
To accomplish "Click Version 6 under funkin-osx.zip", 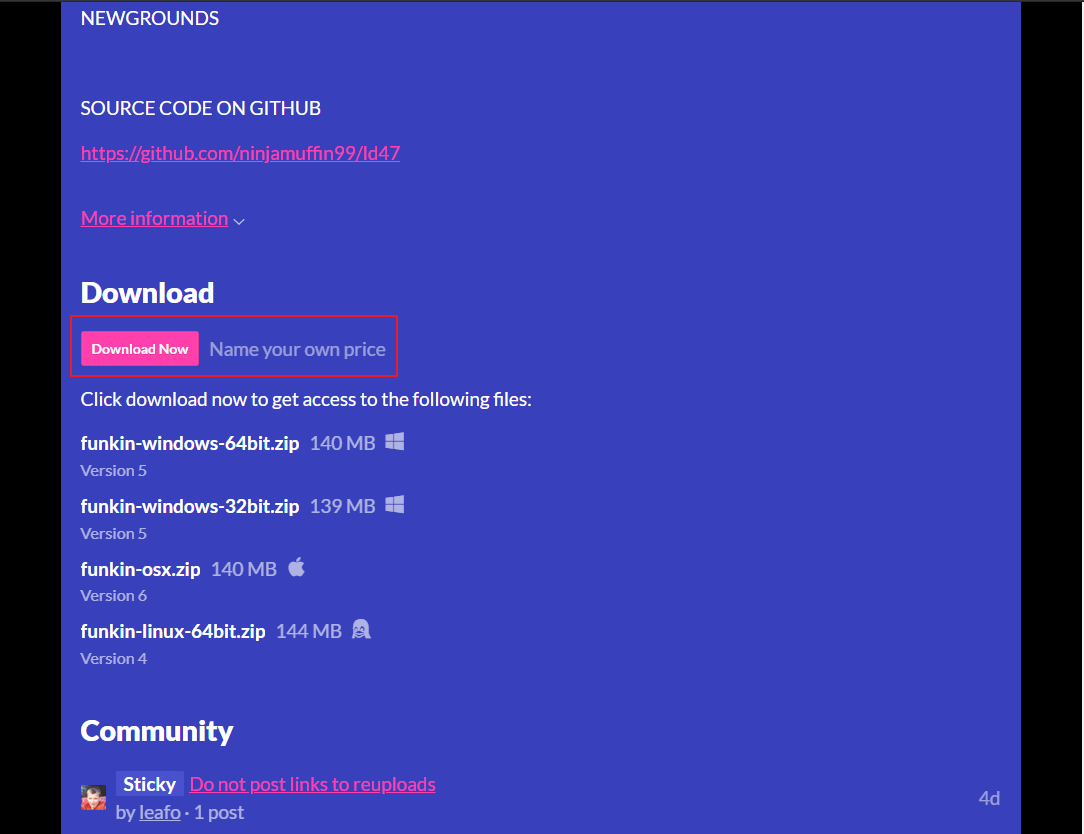I will [x=113, y=595].
